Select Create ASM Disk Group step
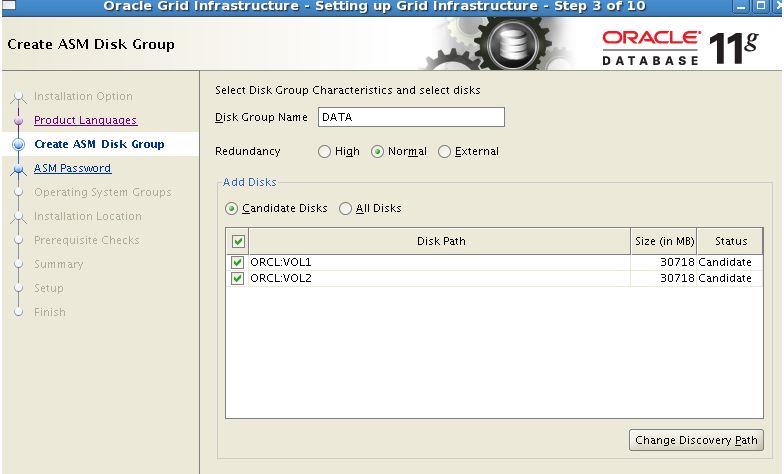784x474 pixels. pyautogui.click(x=99, y=144)
